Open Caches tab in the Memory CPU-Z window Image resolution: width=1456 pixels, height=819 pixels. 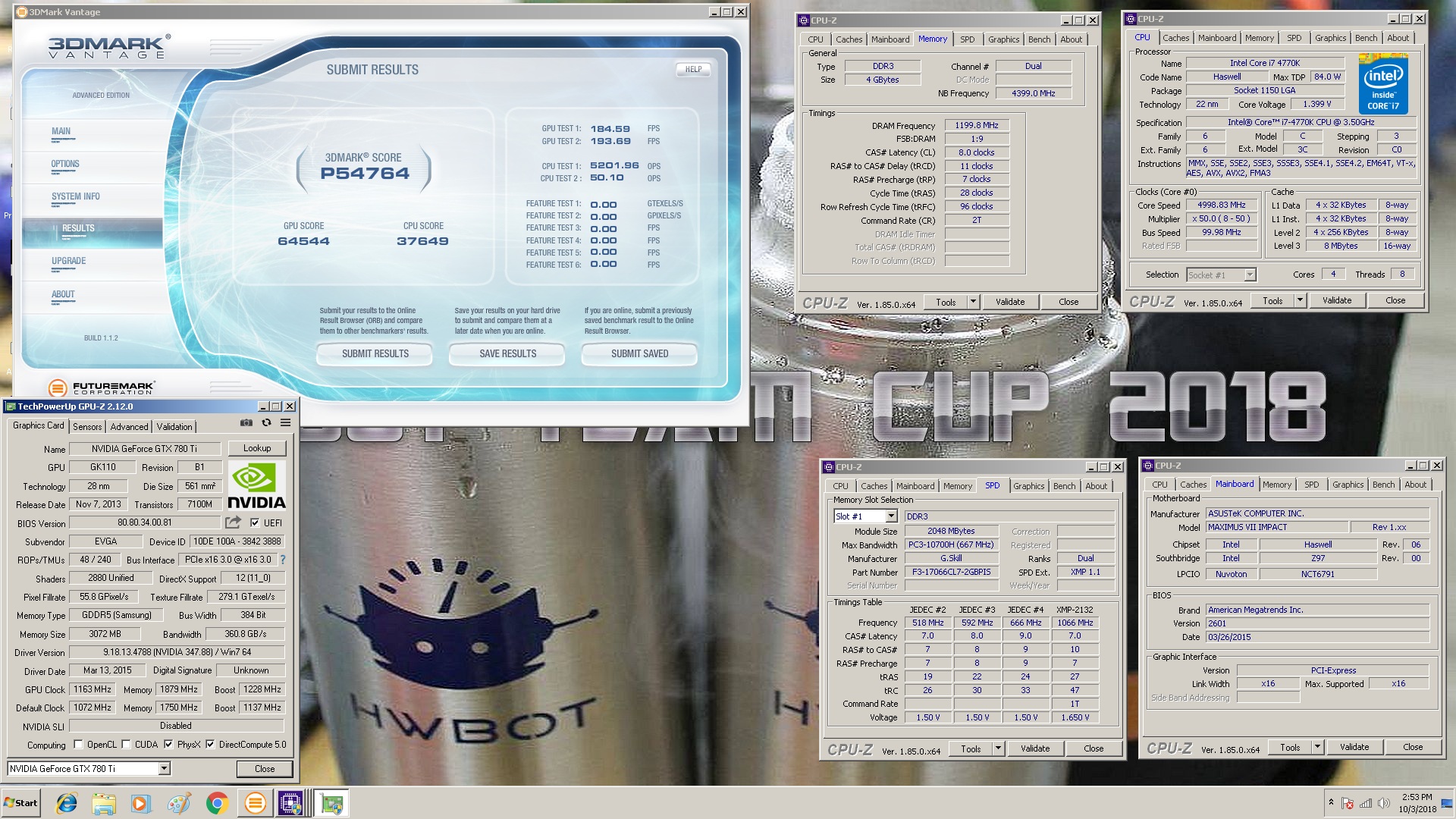(849, 39)
